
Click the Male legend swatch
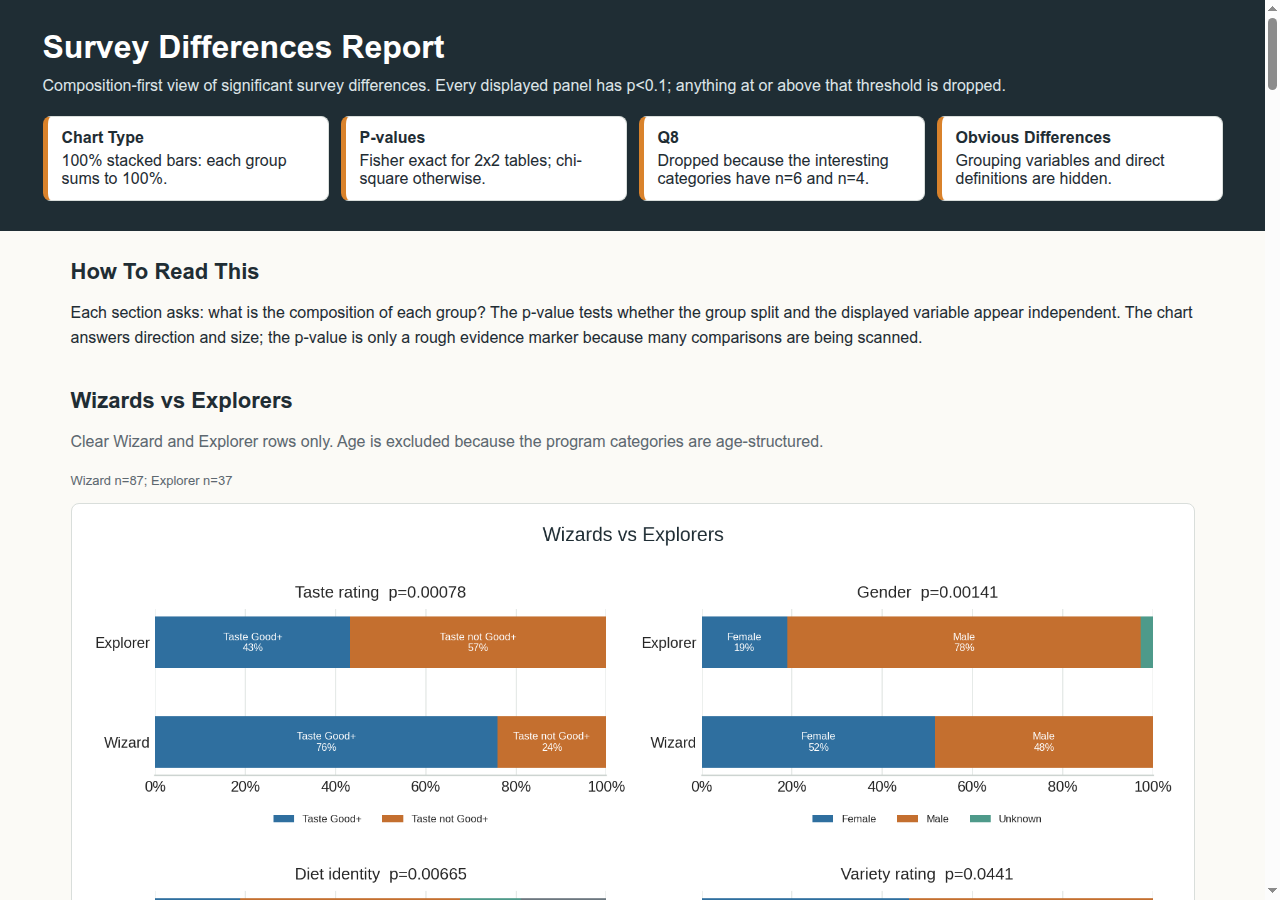[x=908, y=819]
